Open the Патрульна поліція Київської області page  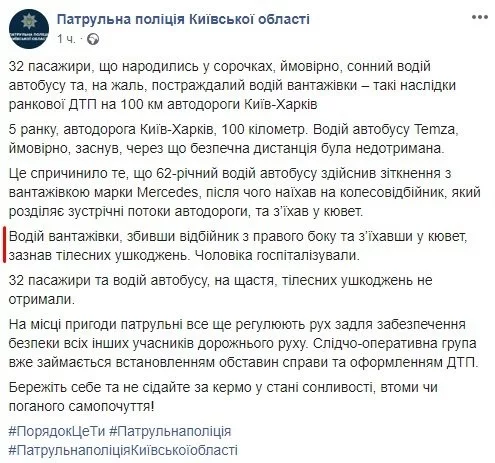point(183,19)
